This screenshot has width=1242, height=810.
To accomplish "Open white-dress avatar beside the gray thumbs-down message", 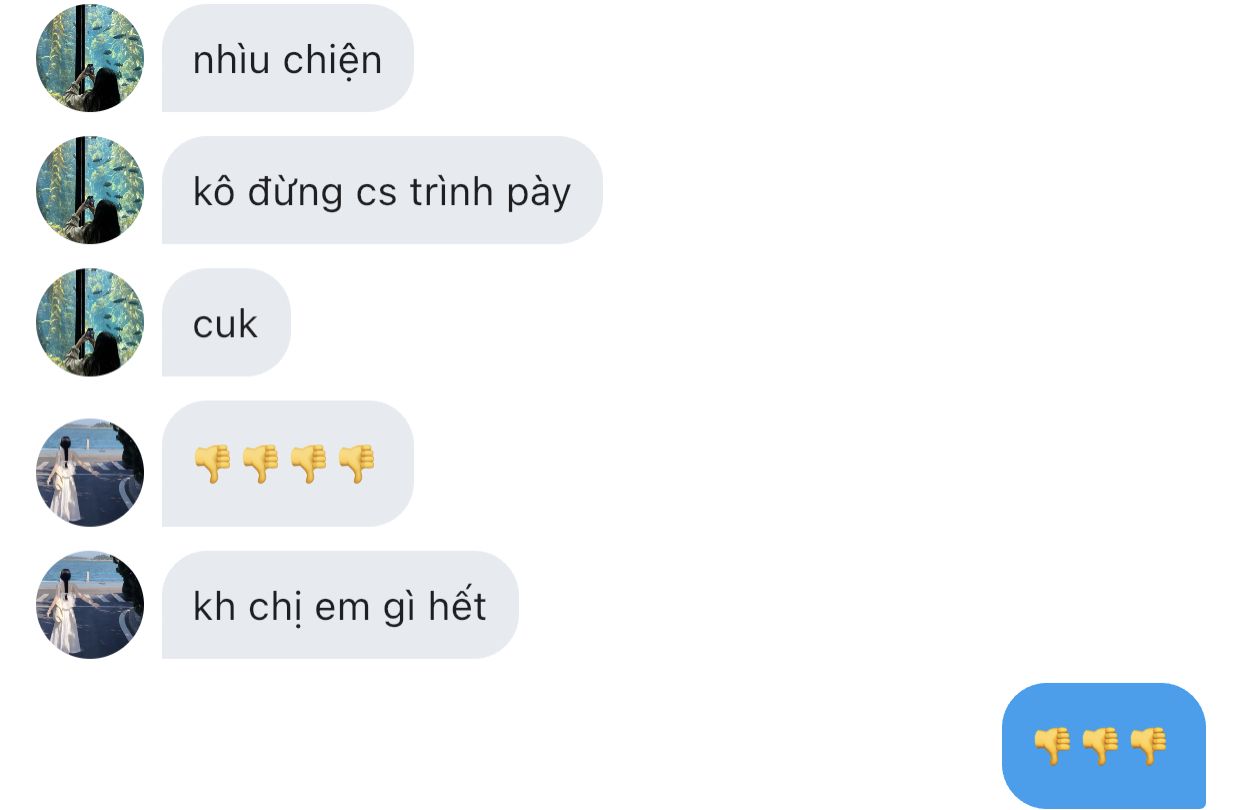I will click(90, 472).
